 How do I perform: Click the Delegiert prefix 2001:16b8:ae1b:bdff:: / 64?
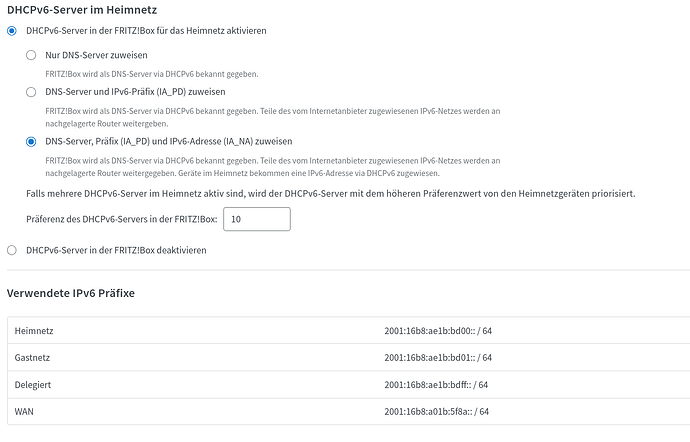436,384
